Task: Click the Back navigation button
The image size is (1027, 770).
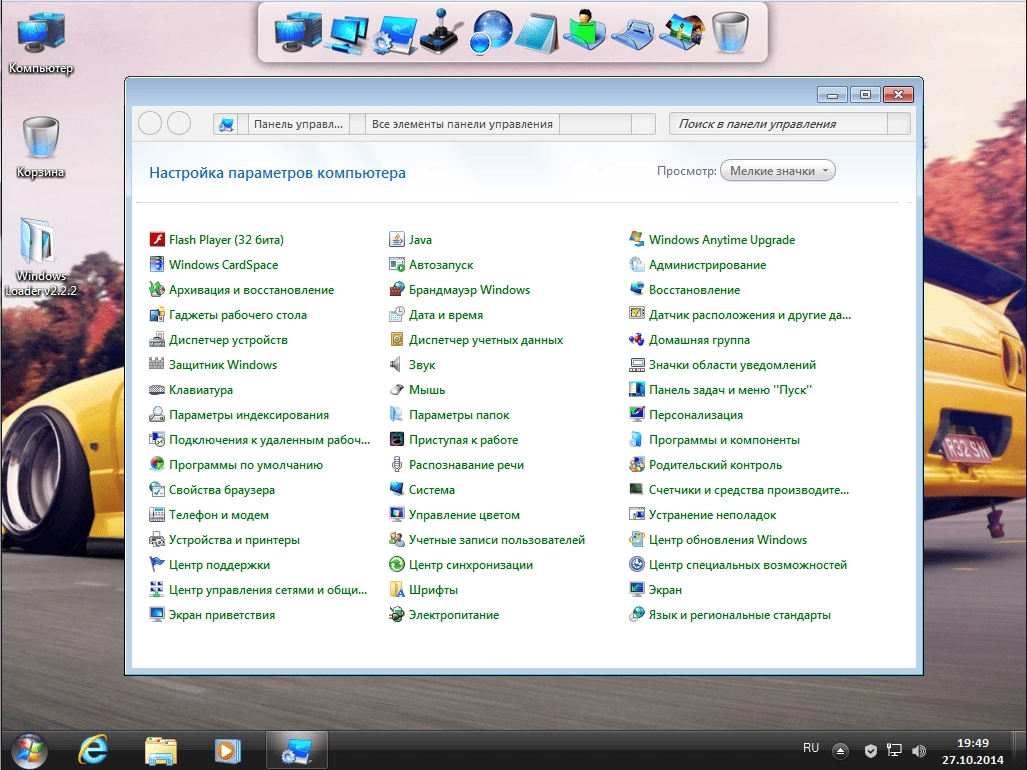Action: coord(150,123)
